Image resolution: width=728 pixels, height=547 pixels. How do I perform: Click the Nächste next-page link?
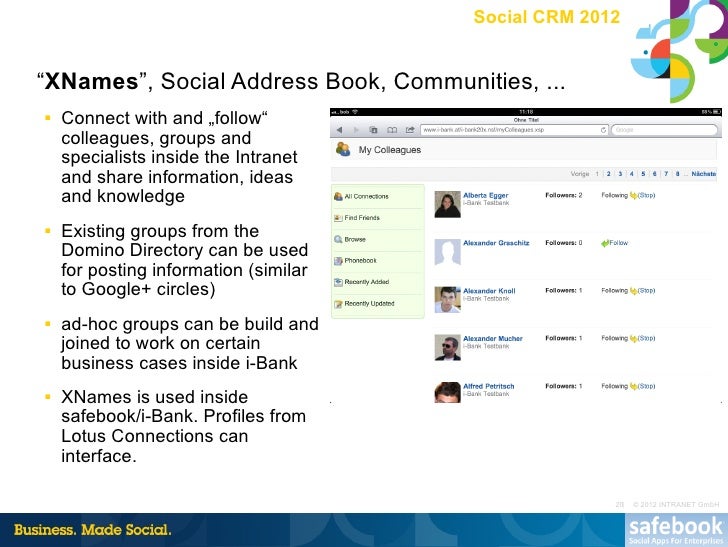703,174
